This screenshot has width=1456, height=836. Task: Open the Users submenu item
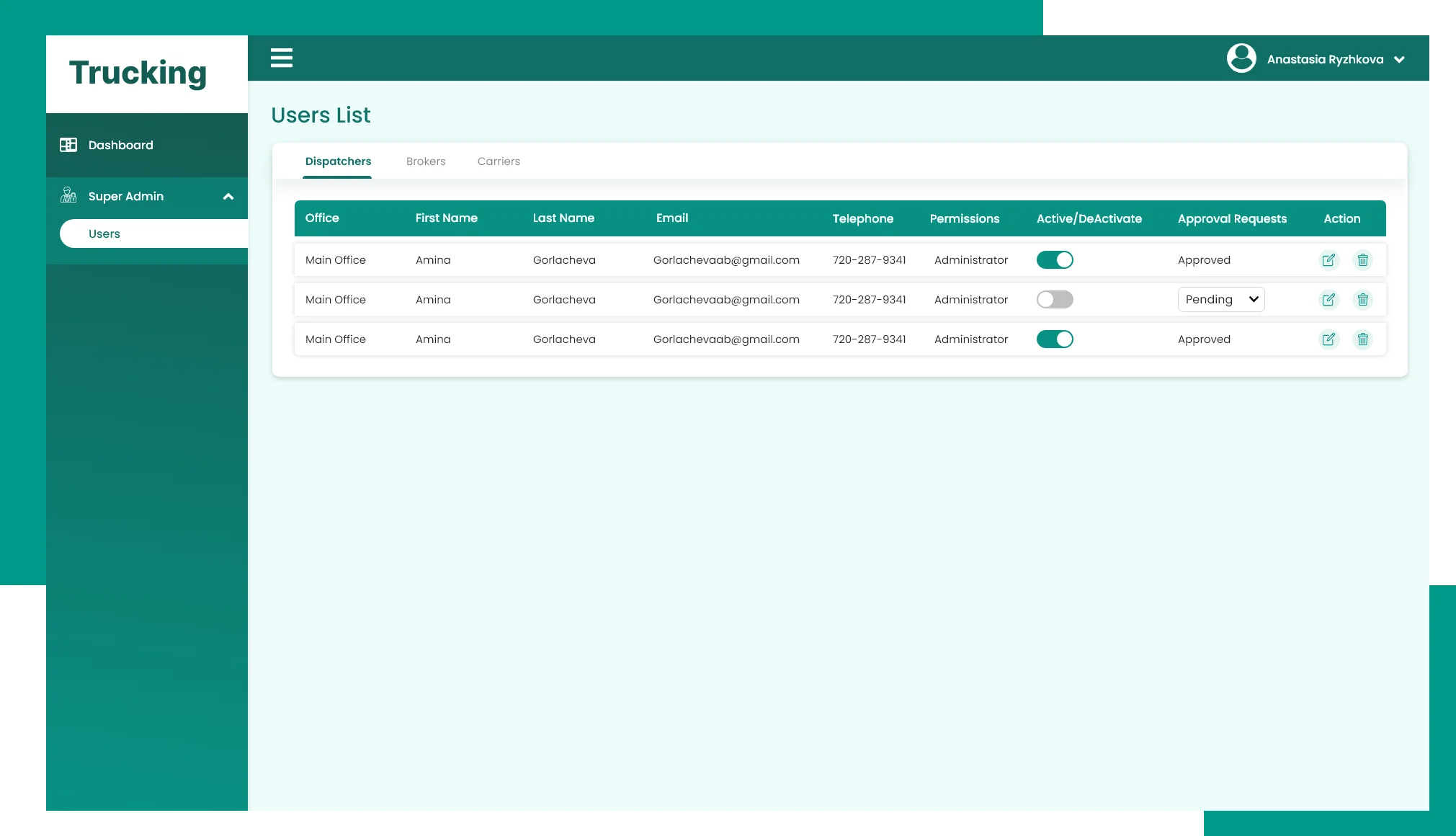(153, 234)
